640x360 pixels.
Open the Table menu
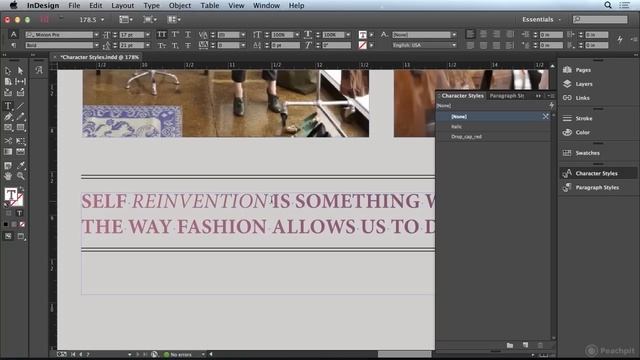point(210,5)
